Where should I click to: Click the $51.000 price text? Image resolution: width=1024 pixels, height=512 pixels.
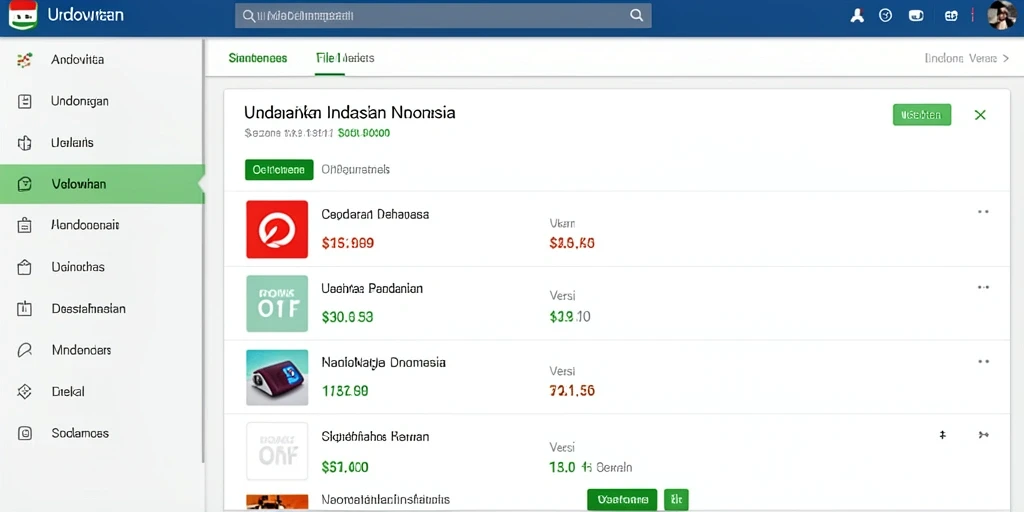(x=345, y=468)
